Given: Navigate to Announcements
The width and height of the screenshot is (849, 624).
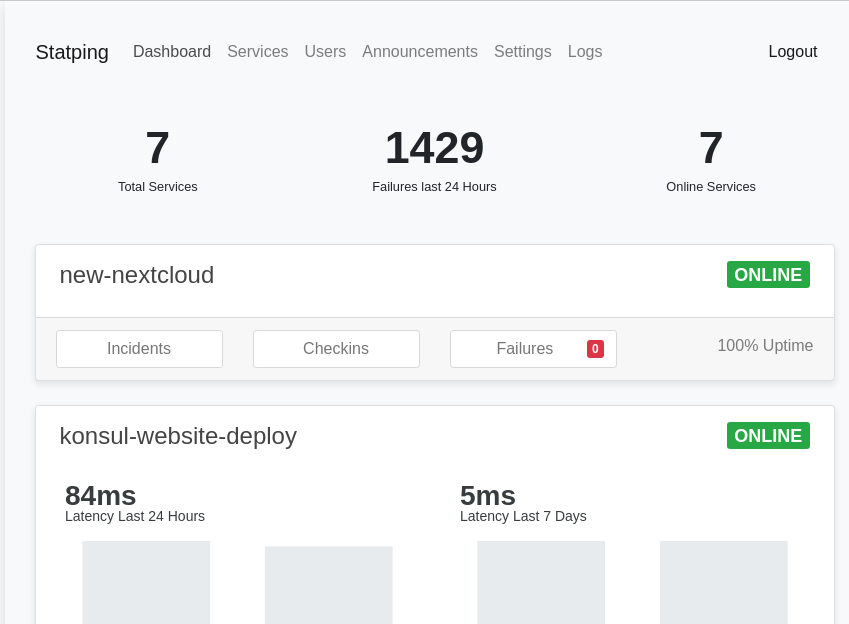Looking at the screenshot, I should tap(420, 51).
